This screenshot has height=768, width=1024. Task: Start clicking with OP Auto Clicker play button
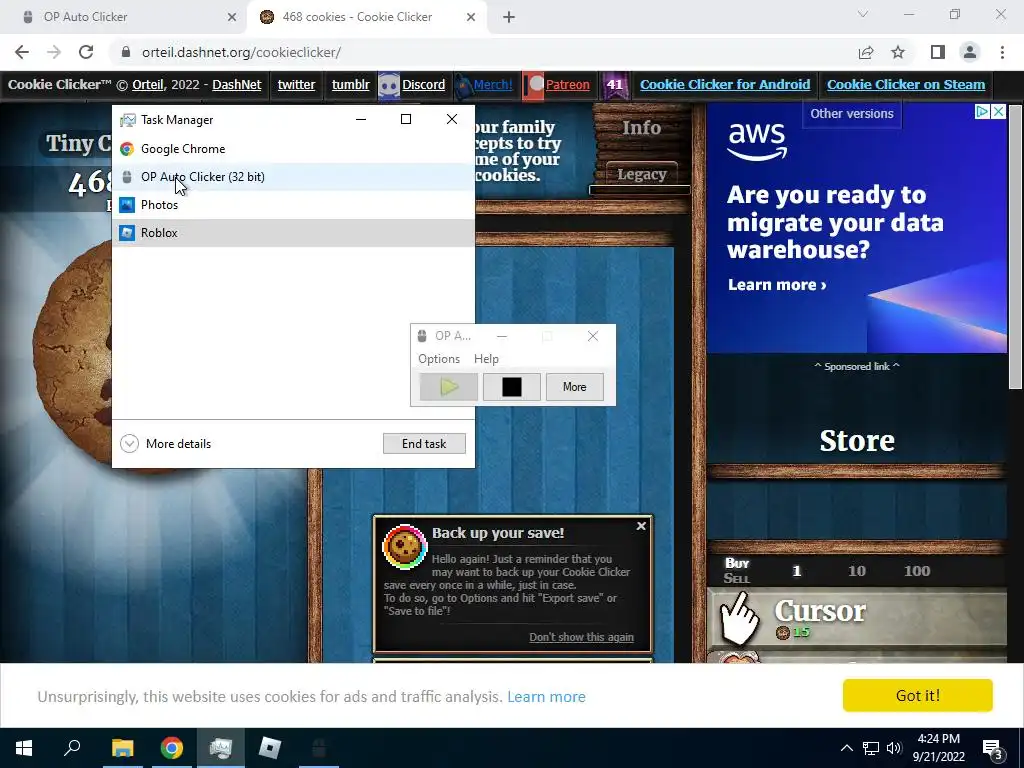click(x=449, y=387)
